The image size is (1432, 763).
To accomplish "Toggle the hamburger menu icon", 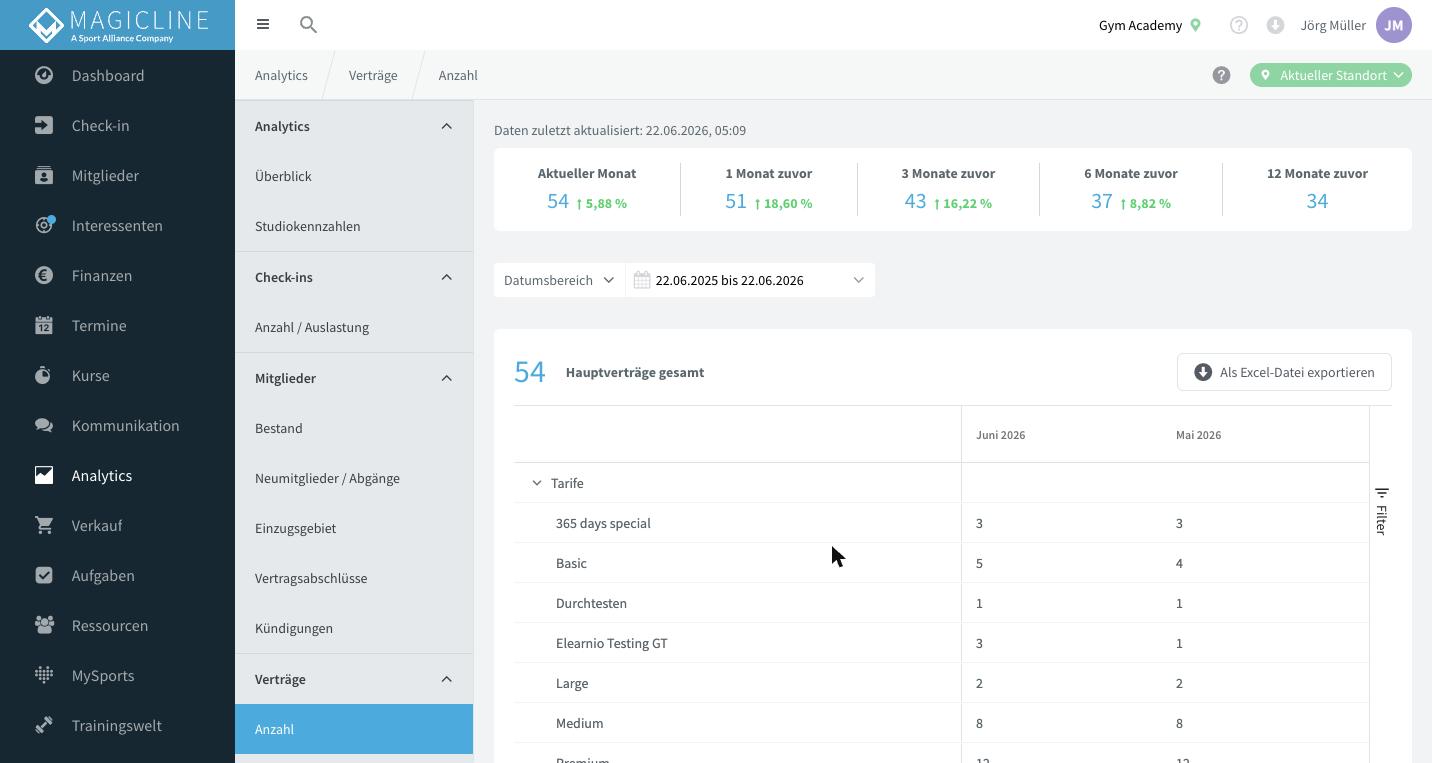I will click(263, 24).
